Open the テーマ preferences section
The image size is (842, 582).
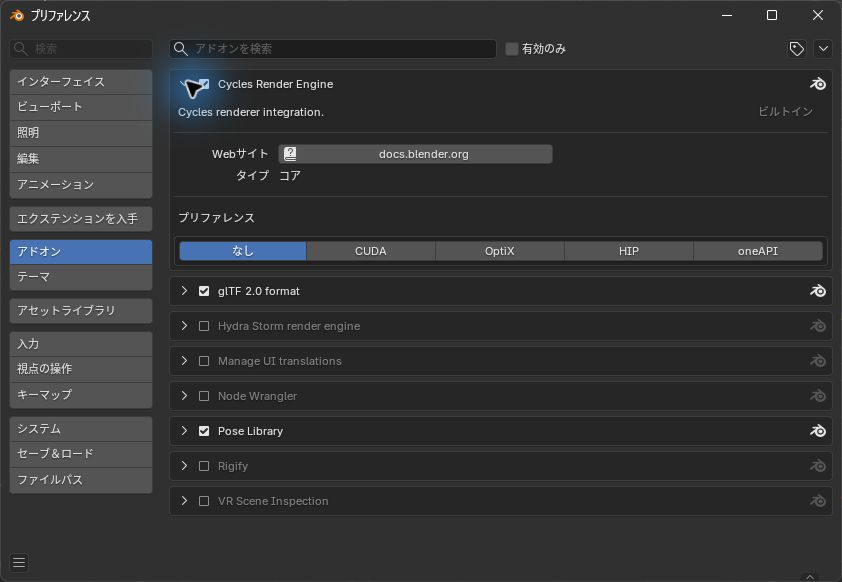81,277
